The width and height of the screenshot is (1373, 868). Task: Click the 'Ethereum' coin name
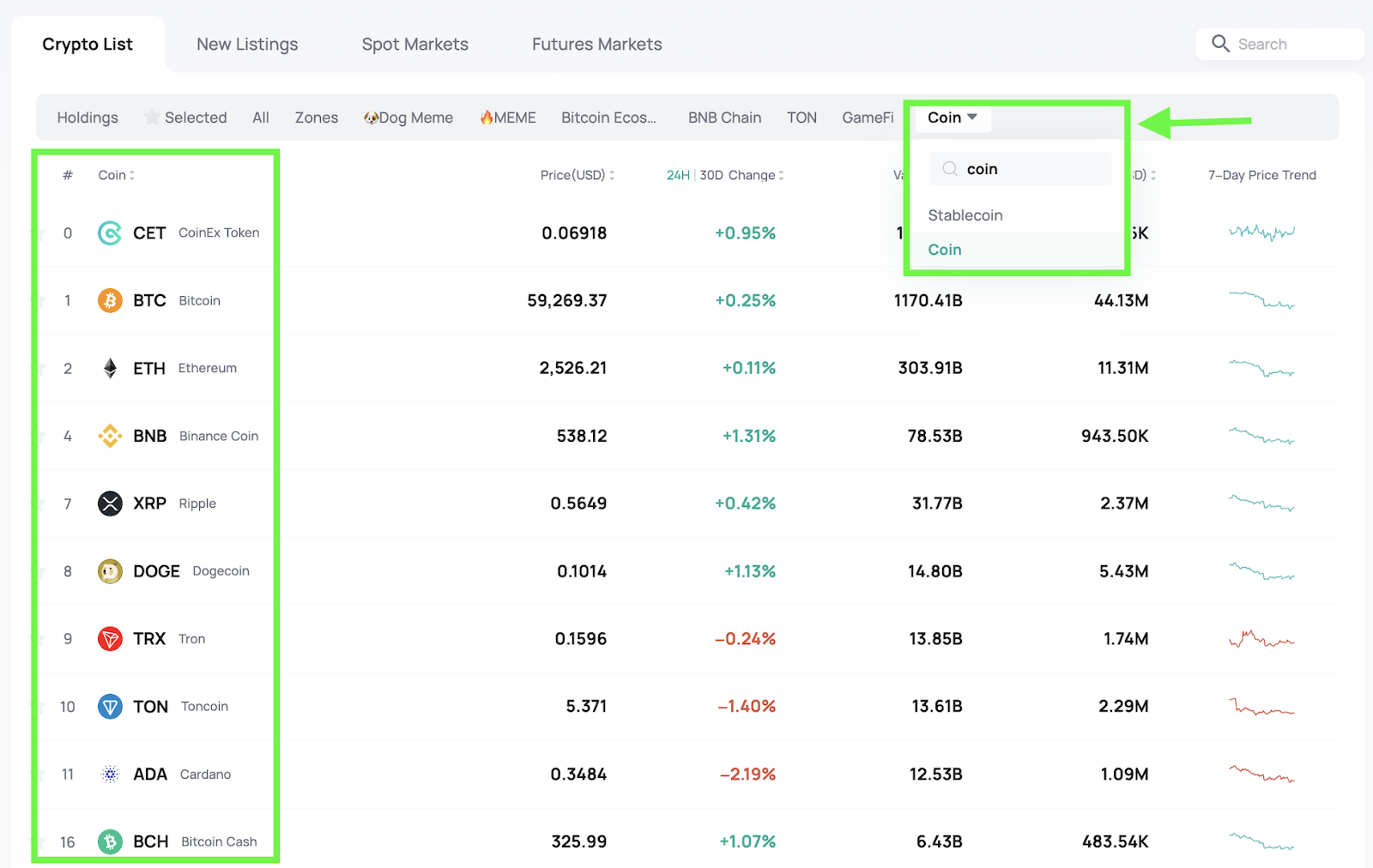[208, 368]
